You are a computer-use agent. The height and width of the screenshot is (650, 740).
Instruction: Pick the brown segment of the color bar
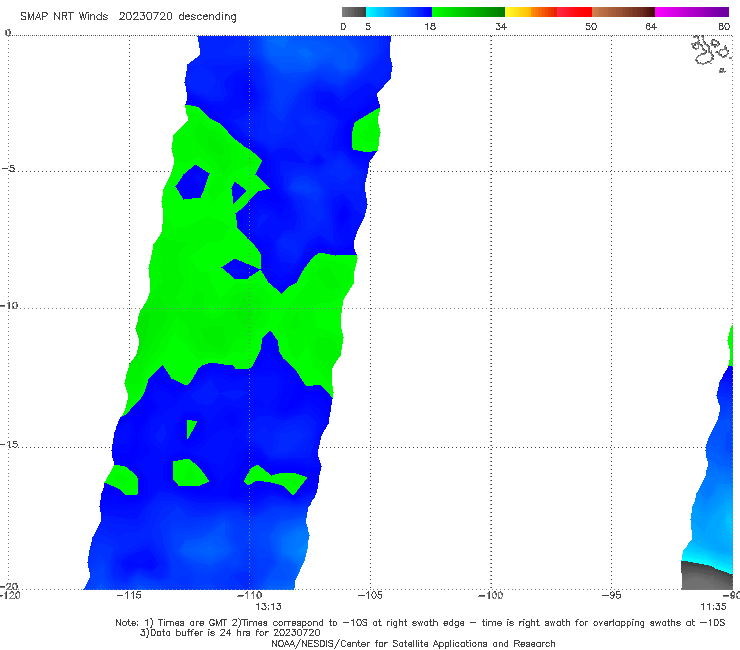pyautogui.click(x=623, y=12)
